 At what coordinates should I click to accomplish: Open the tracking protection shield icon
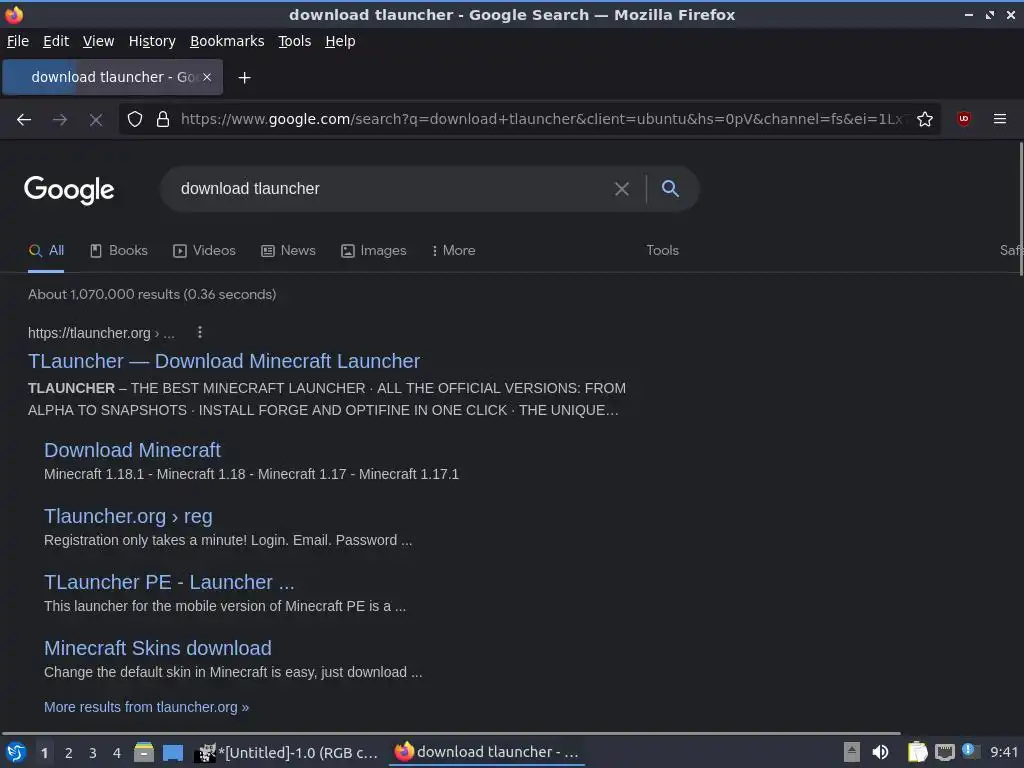point(135,119)
